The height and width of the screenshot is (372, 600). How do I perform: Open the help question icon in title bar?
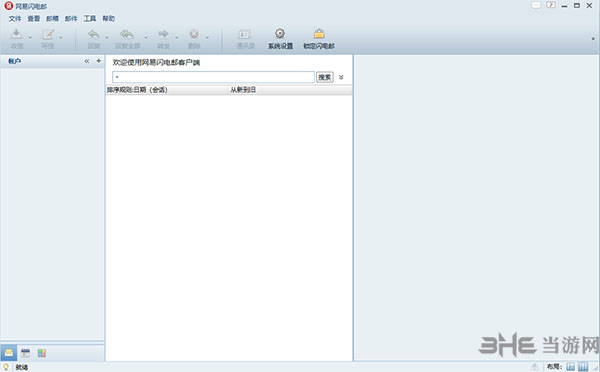coord(551,5)
